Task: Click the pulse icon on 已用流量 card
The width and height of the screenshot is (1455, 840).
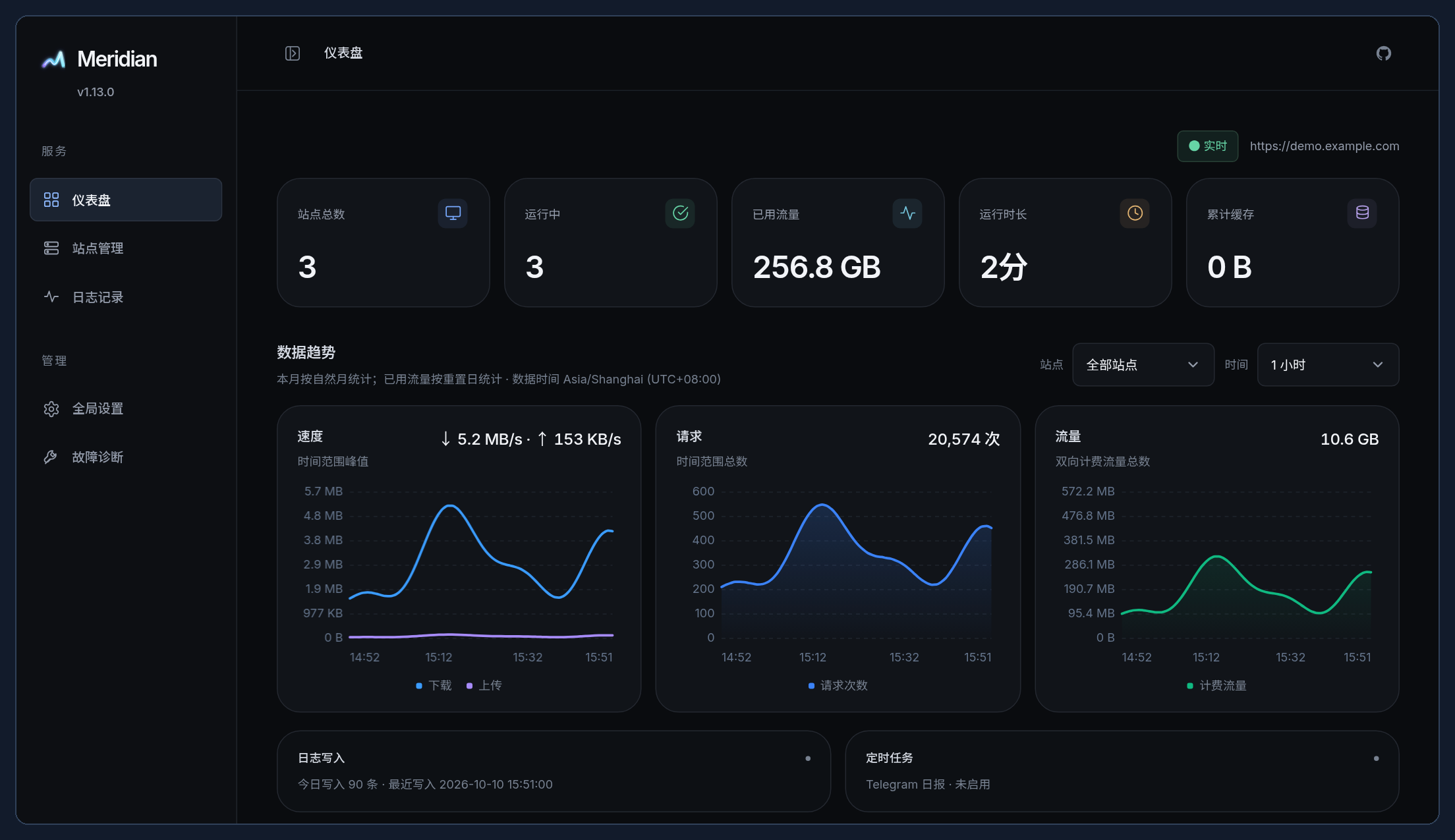Action: tap(907, 213)
